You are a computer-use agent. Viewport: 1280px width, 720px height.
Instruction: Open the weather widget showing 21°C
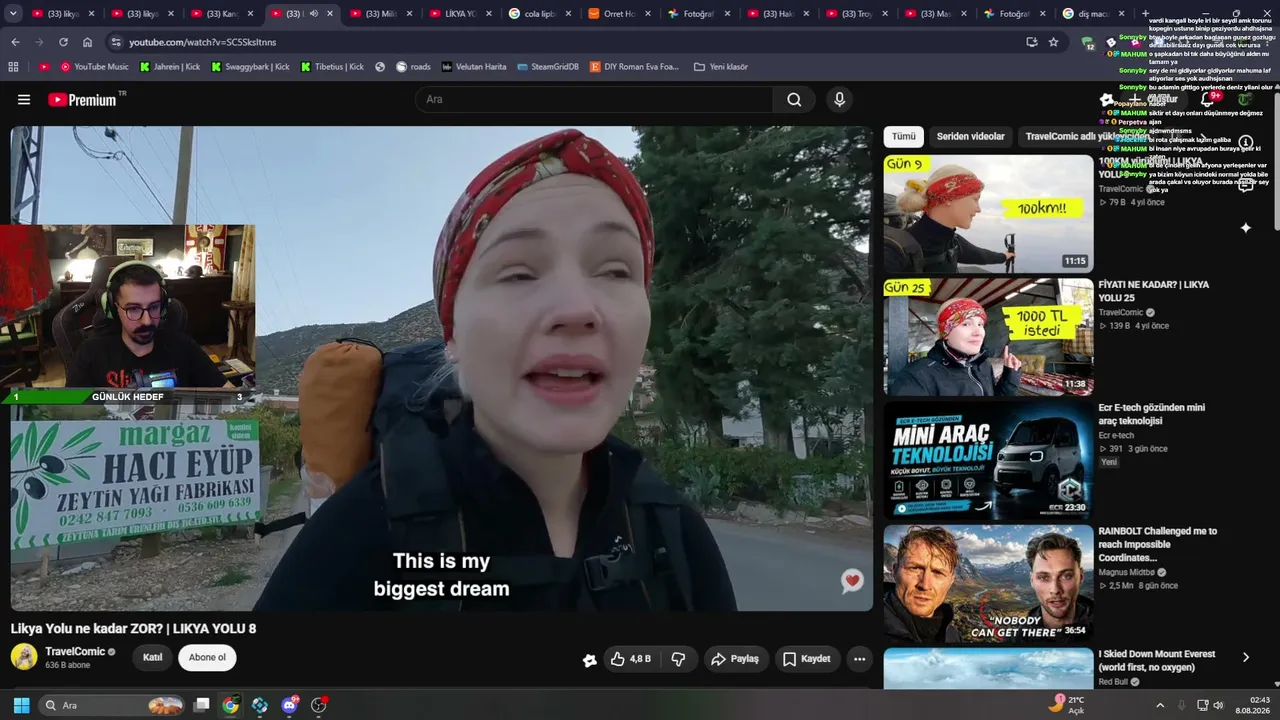(x=1066, y=705)
